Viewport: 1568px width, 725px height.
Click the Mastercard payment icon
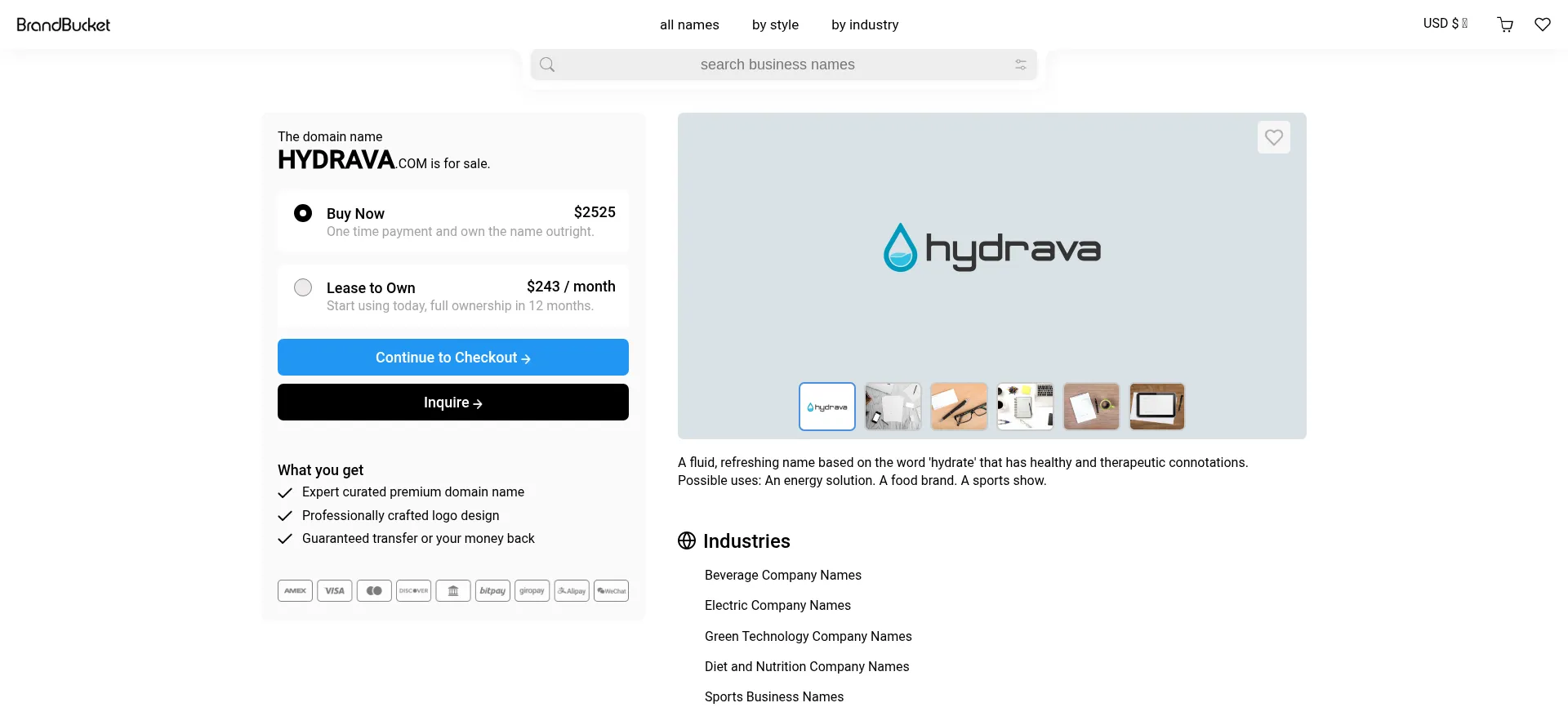(x=374, y=590)
